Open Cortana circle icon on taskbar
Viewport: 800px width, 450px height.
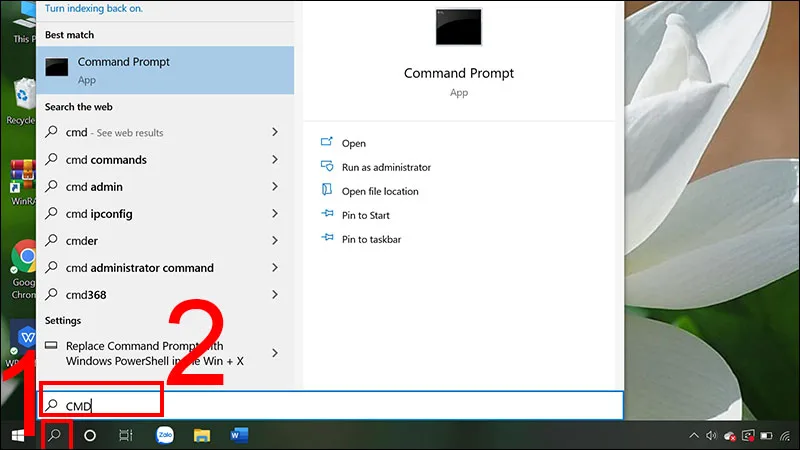pyautogui.click(x=90, y=436)
